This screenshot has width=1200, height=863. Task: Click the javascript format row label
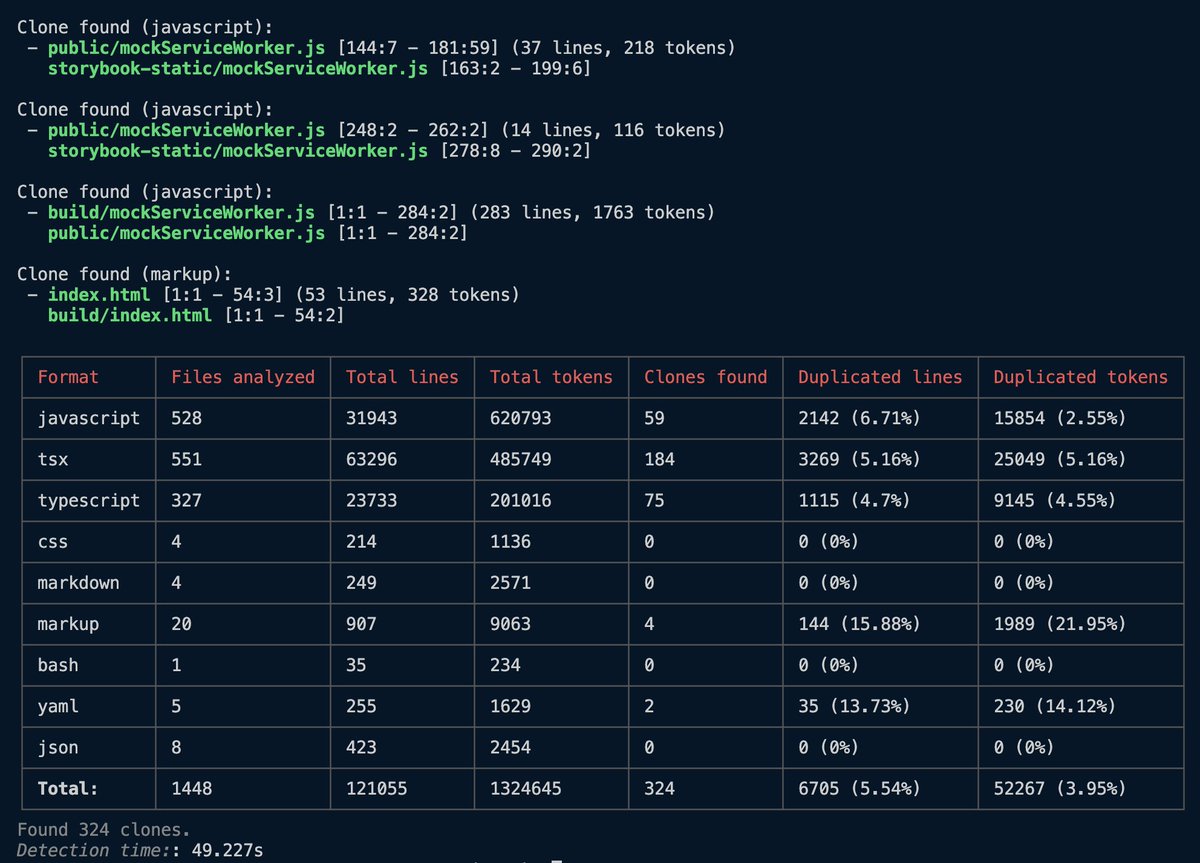pos(89,418)
